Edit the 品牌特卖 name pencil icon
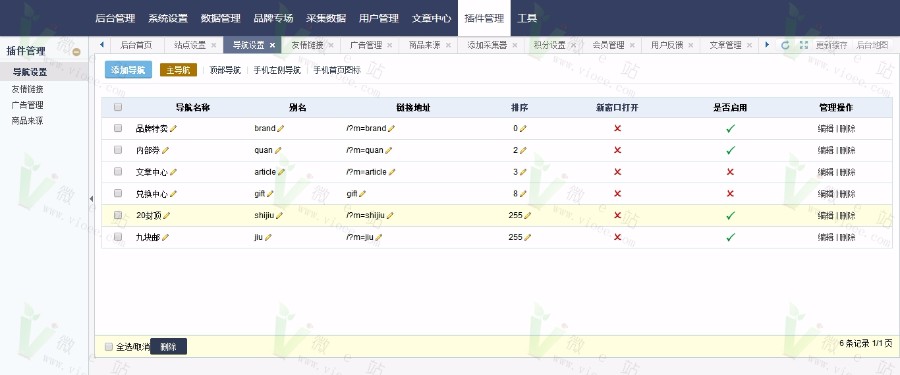 pos(173,129)
